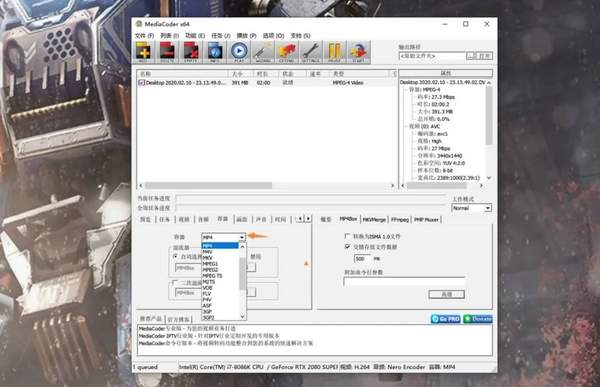Open the INFO toolbar icon
This screenshot has width=600, height=387.
click(x=215, y=52)
